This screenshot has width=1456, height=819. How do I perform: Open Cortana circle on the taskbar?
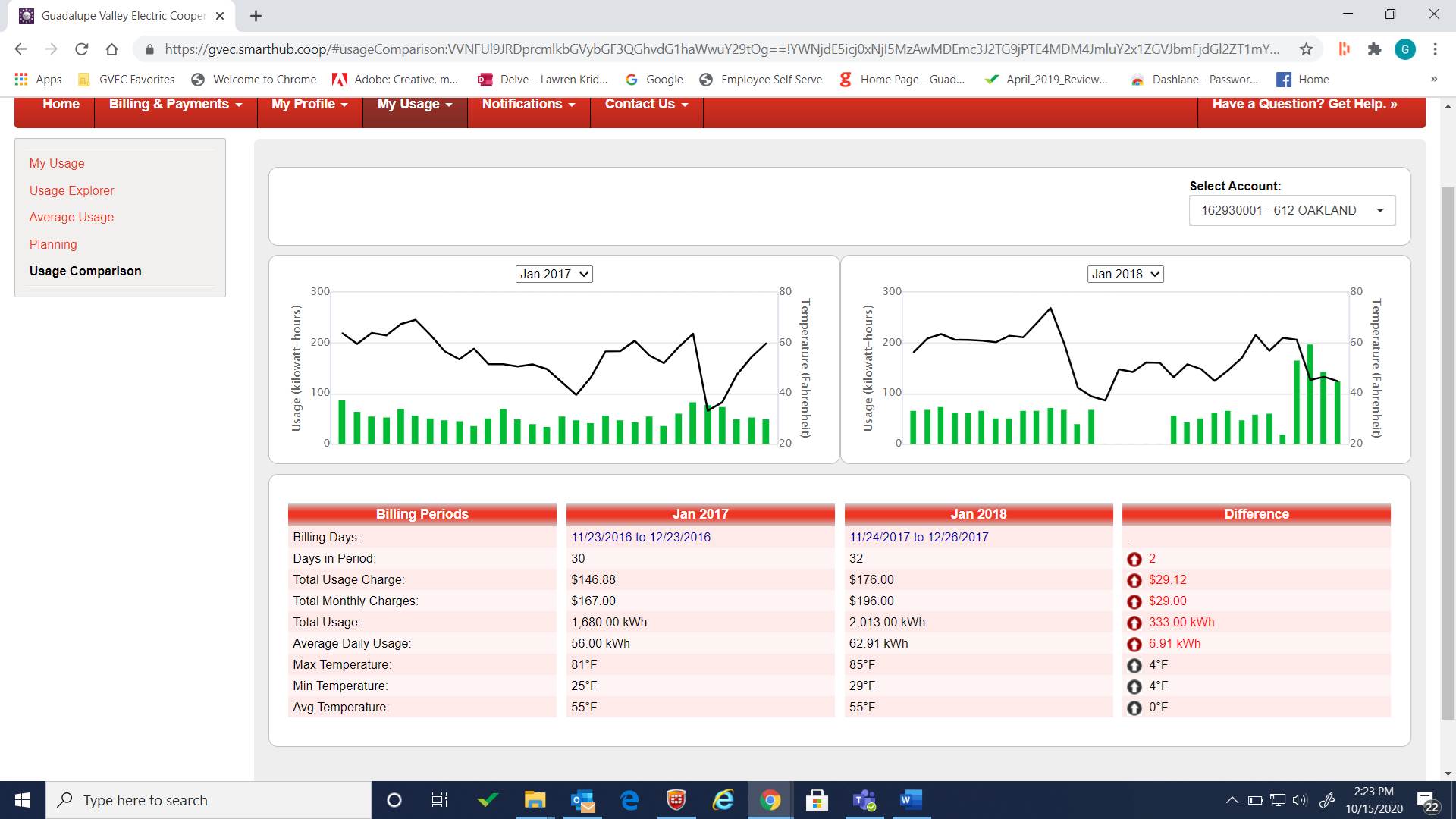tap(394, 800)
